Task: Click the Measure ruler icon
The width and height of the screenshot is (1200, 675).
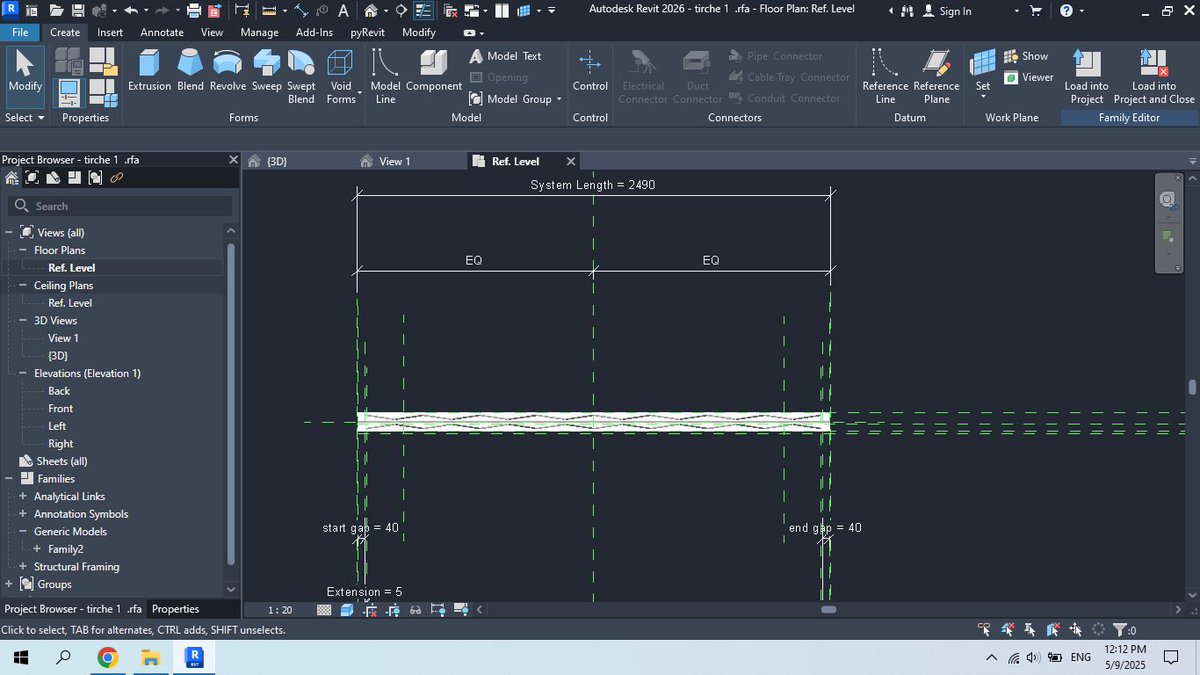Action: click(x=268, y=11)
